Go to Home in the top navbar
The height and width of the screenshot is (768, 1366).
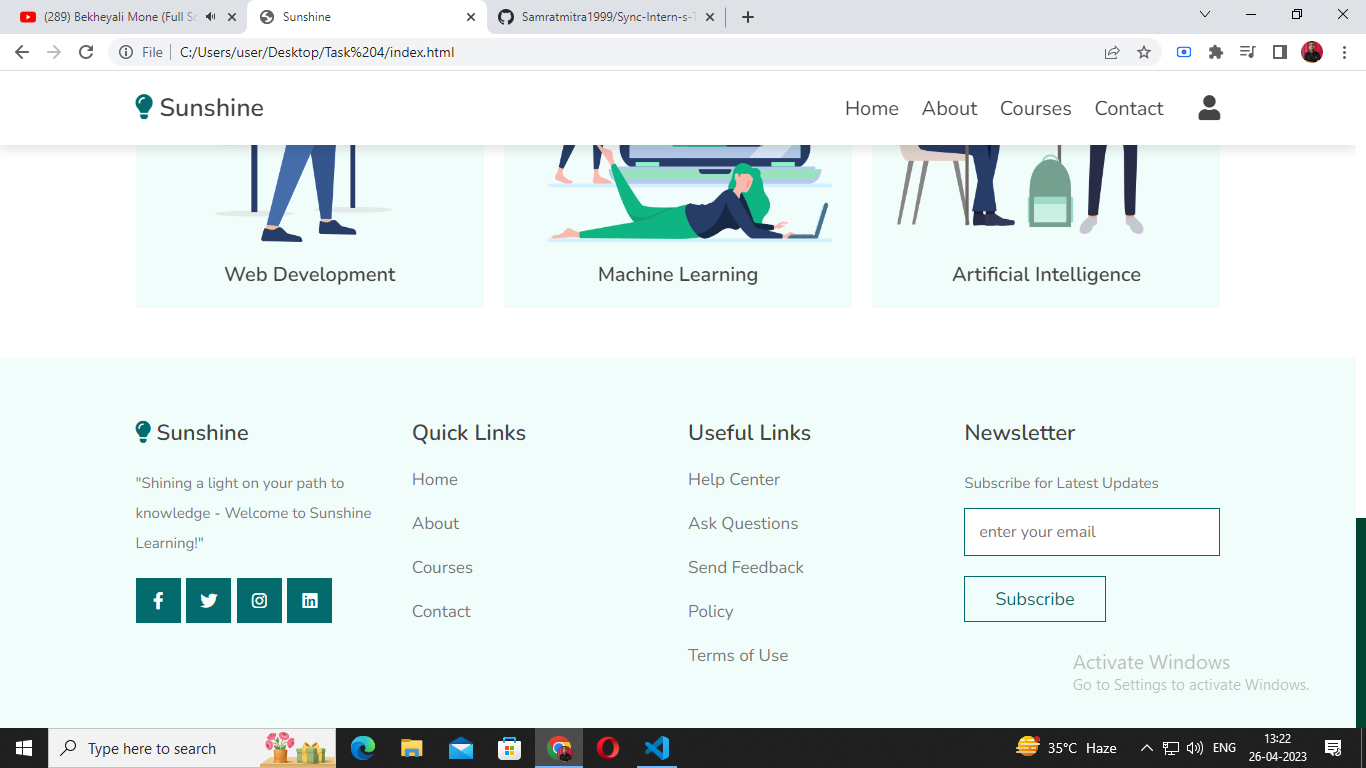tap(872, 108)
